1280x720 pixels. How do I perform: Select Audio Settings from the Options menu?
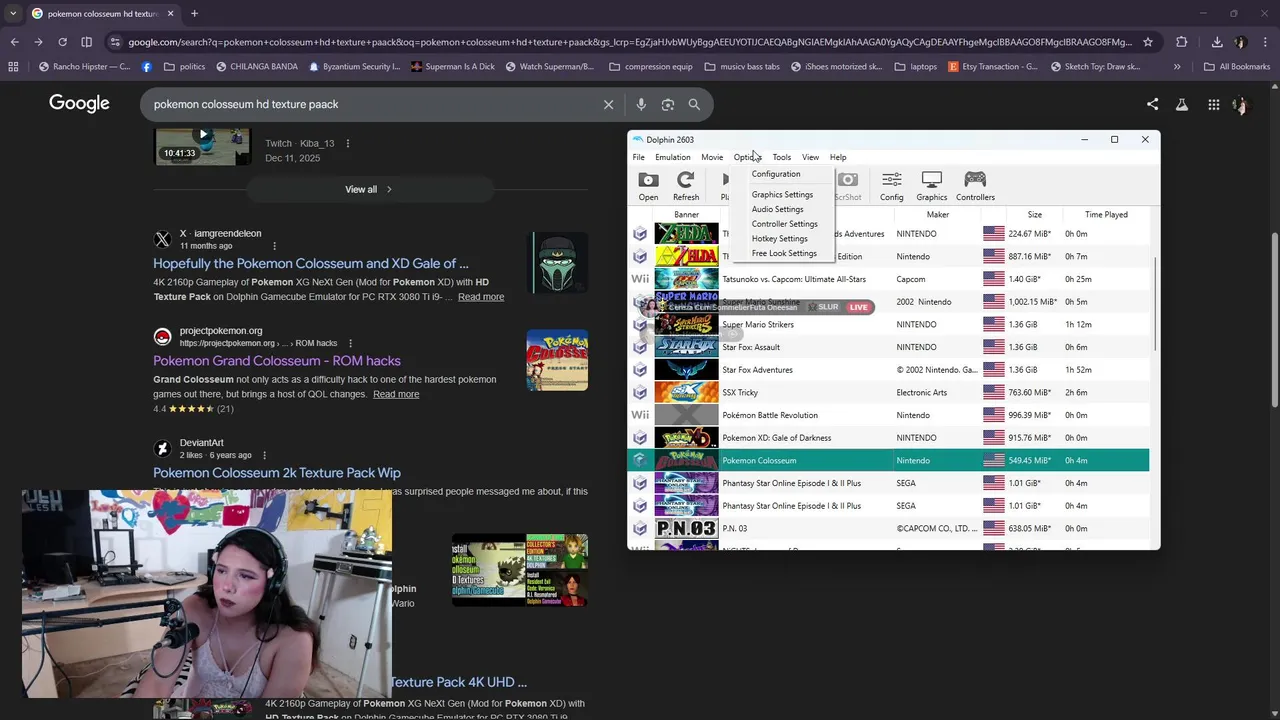click(778, 210)
